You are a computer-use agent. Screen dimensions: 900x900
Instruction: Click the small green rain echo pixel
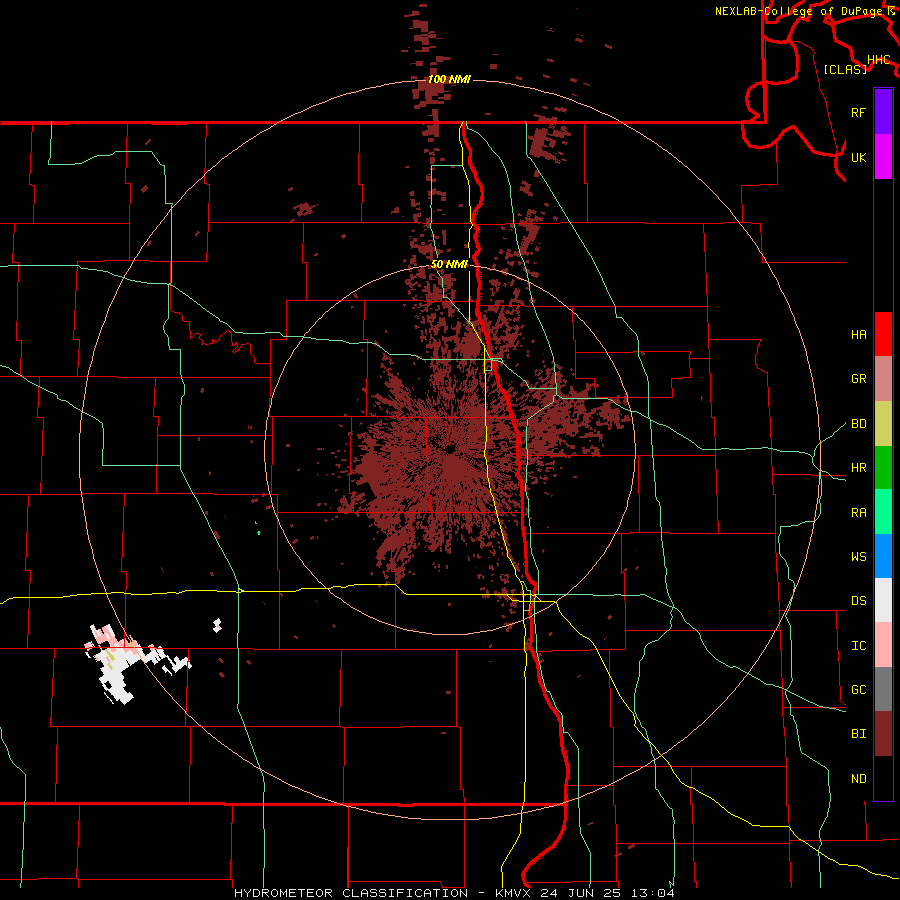(x=259, y=533)
